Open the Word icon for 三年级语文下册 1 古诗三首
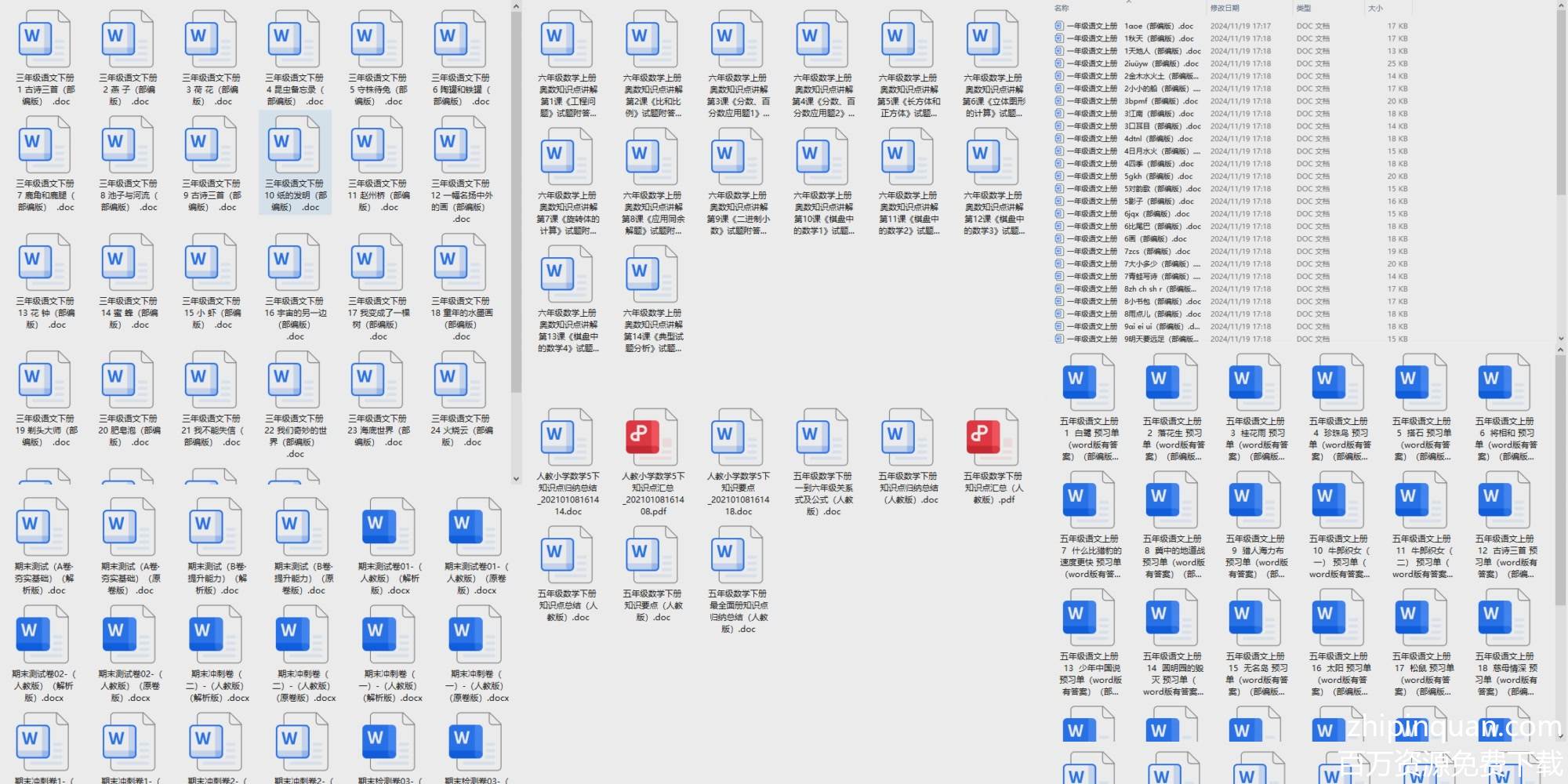This screenshot has width=1568, height=784. click(x=44, y=39)
